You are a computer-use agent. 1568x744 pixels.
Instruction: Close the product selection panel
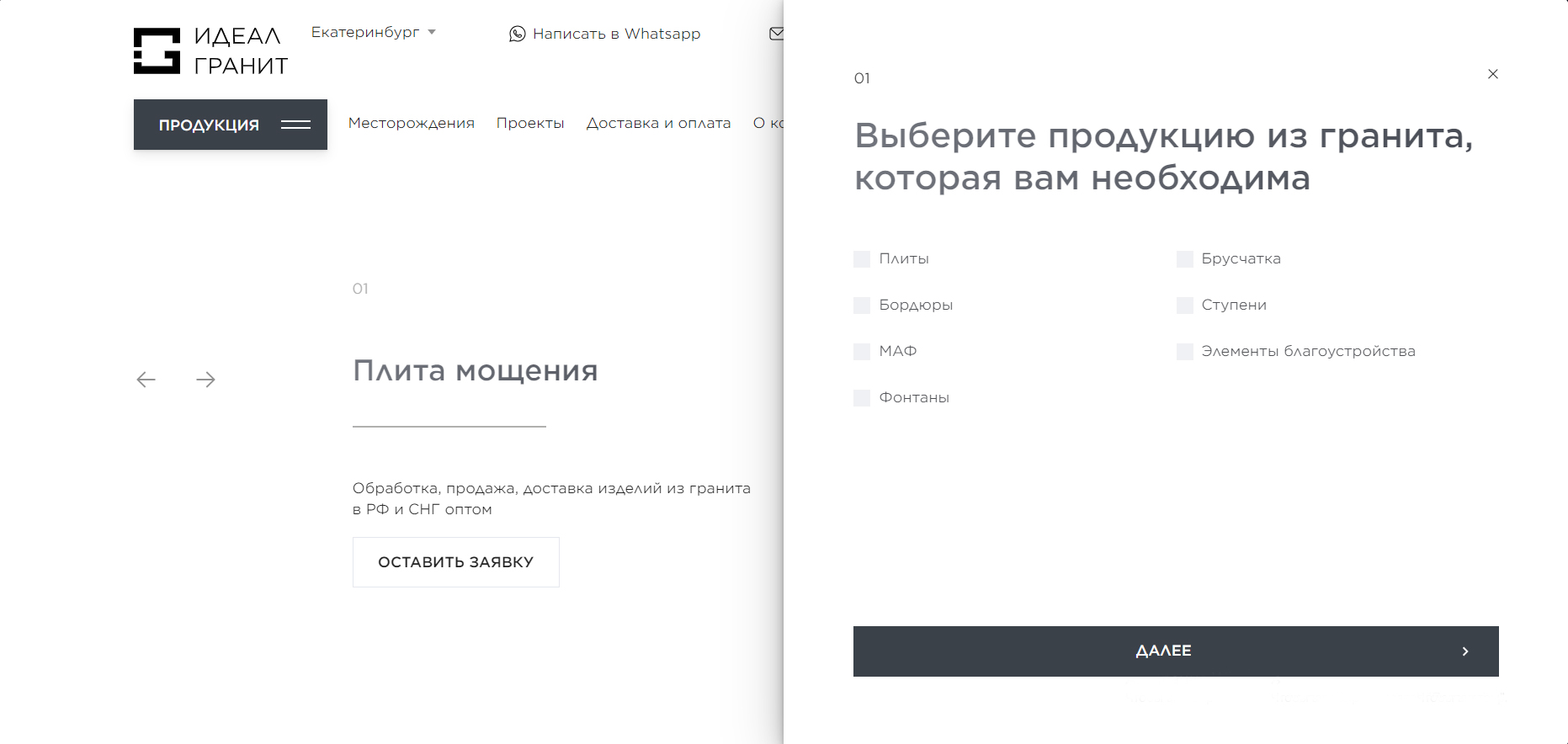tap(1493, 74)
